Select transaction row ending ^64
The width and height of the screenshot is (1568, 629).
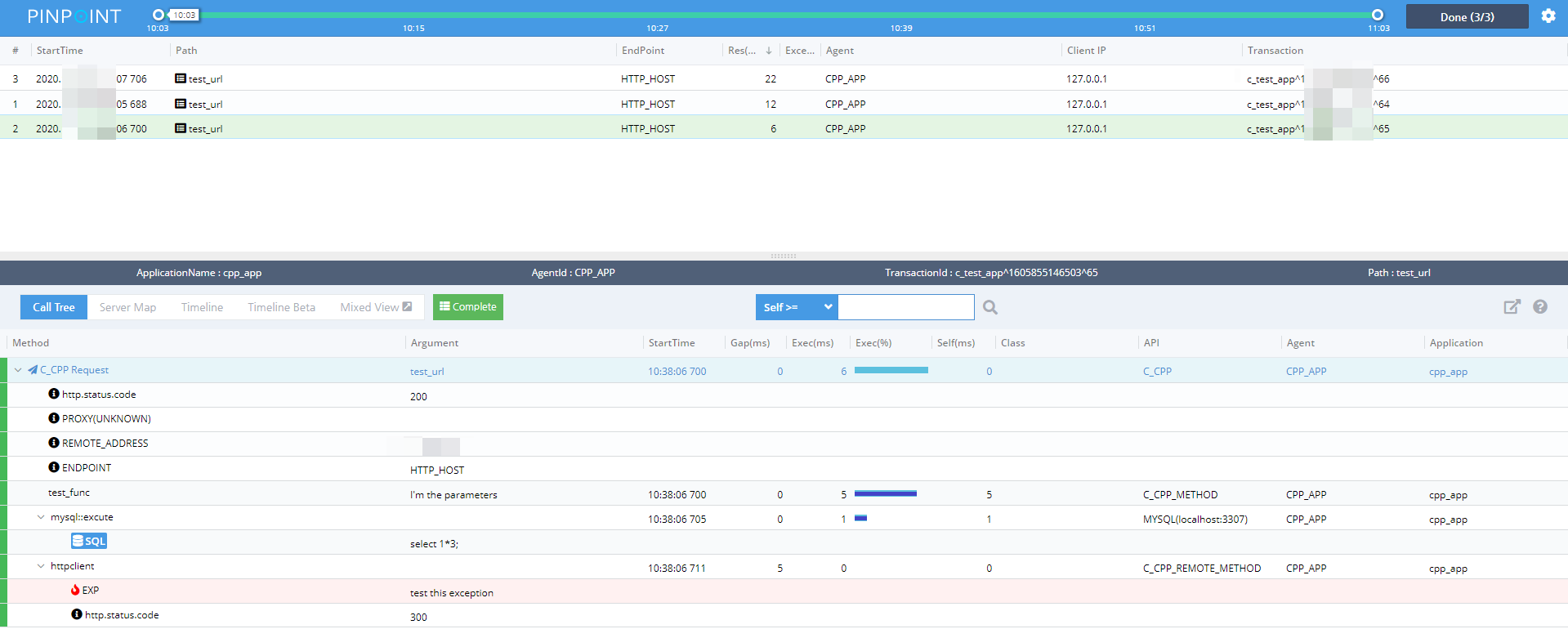click(x=784, y=104)
